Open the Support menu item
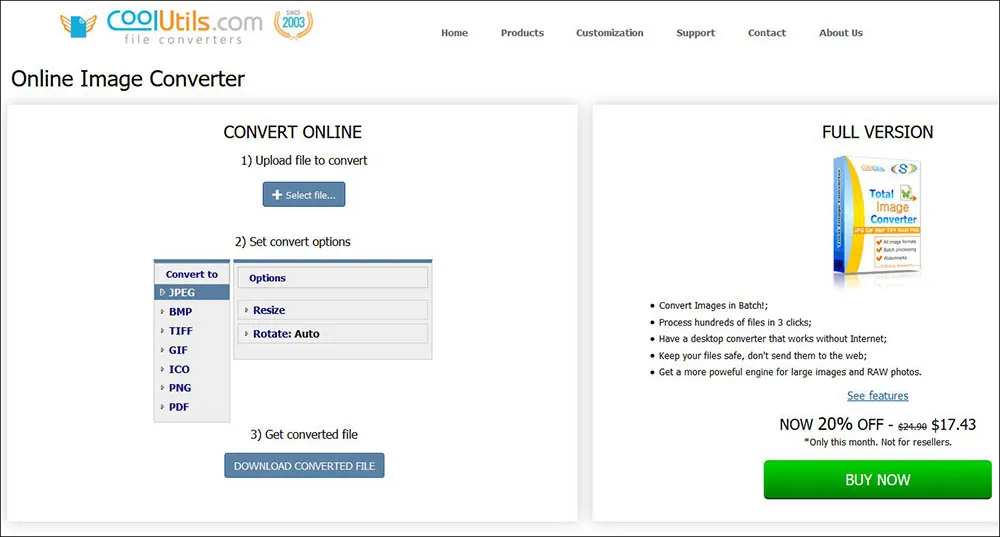 pos(695,33)
